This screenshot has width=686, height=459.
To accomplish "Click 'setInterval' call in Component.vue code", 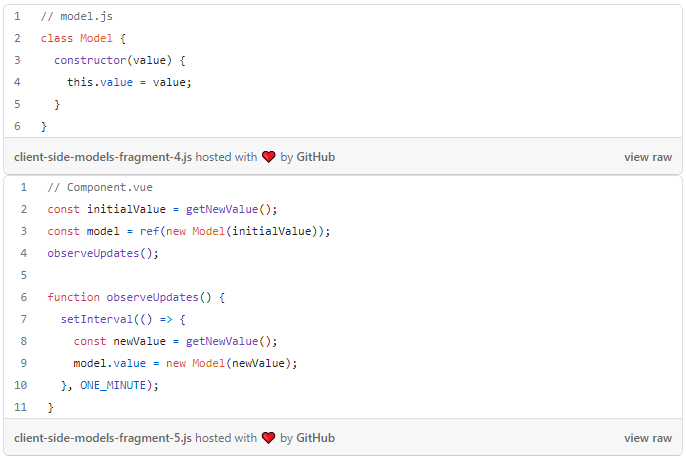I will click(97, 319).
